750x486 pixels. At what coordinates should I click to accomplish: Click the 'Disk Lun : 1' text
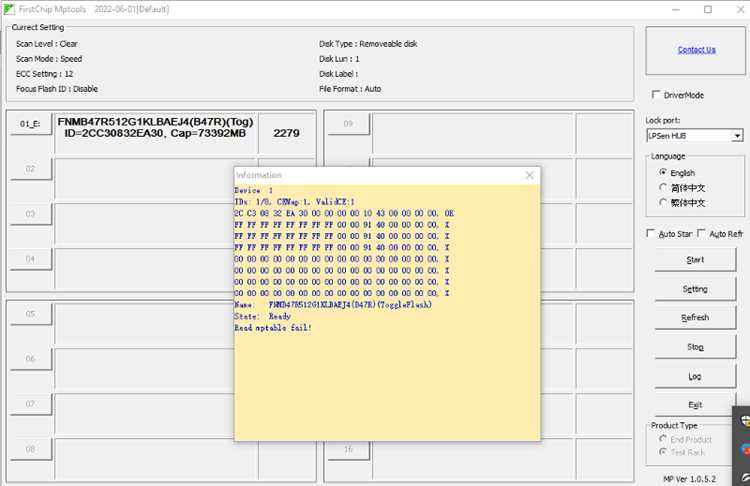339,59
